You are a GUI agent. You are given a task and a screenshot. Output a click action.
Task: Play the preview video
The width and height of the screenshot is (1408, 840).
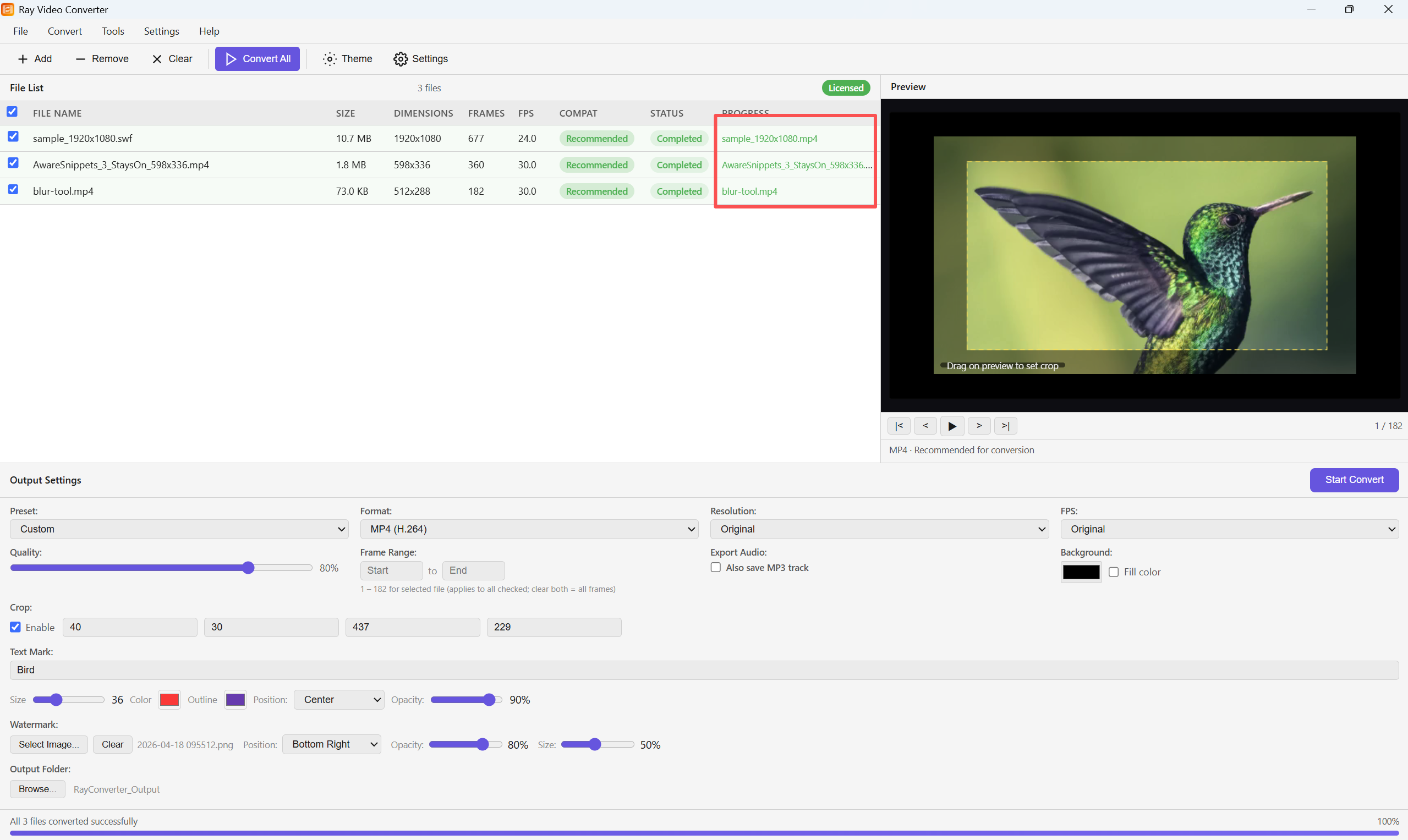point(952,426)
